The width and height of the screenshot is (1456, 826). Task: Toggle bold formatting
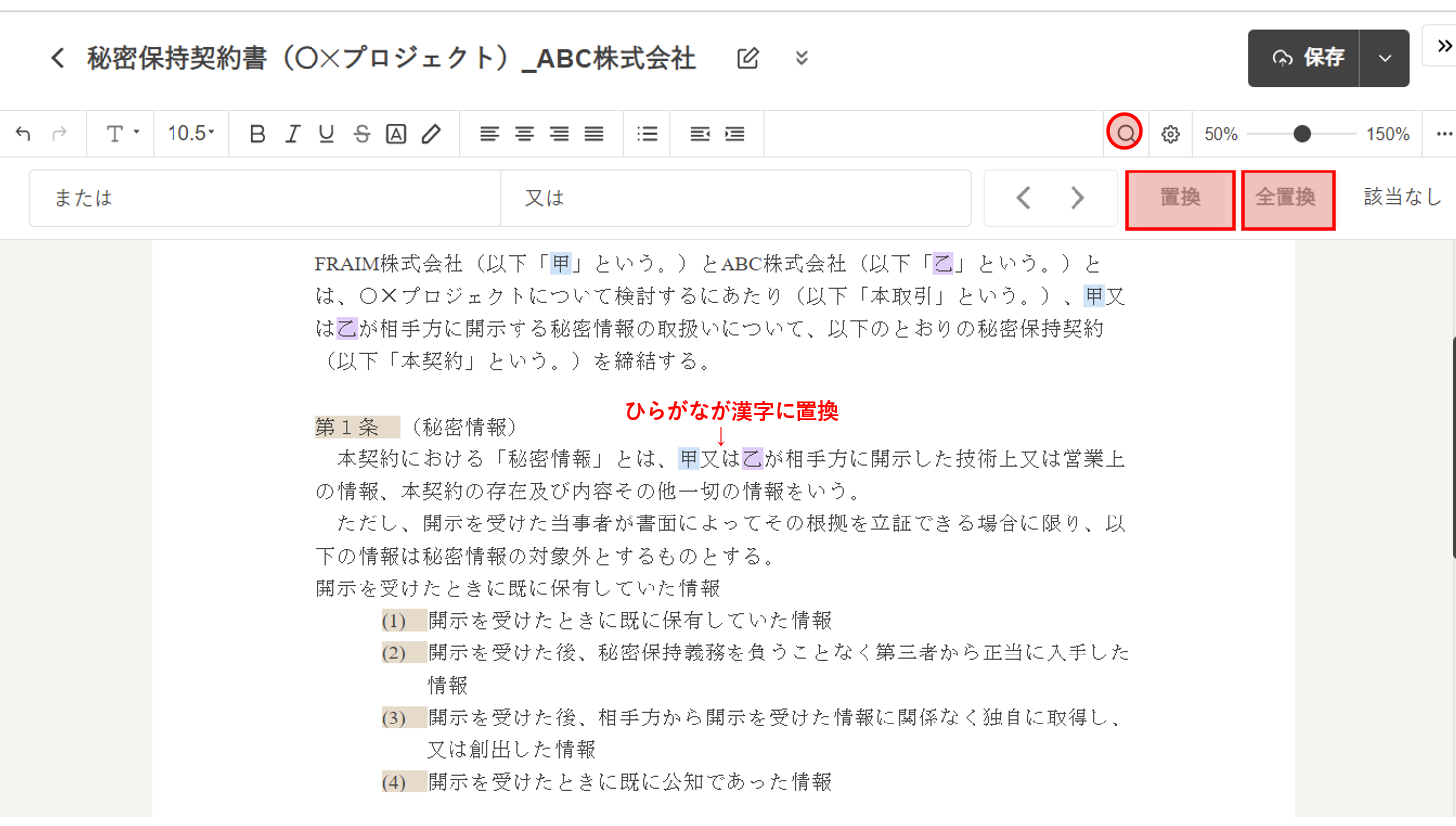coord(257,134)
